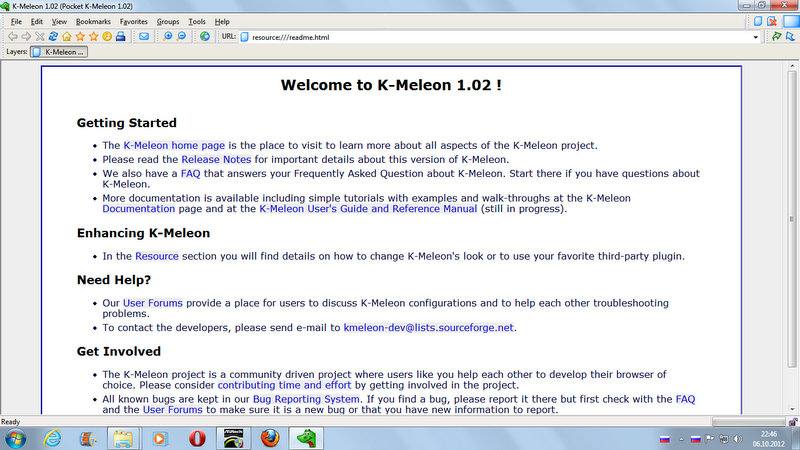Open the Documentation page link
800x450 pixels.
click(139, 209)
